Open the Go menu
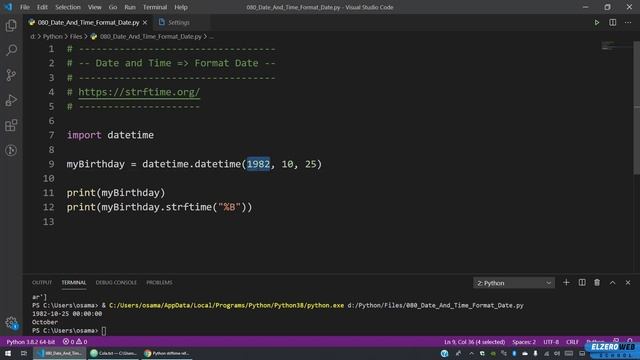 tap(113, 7)
